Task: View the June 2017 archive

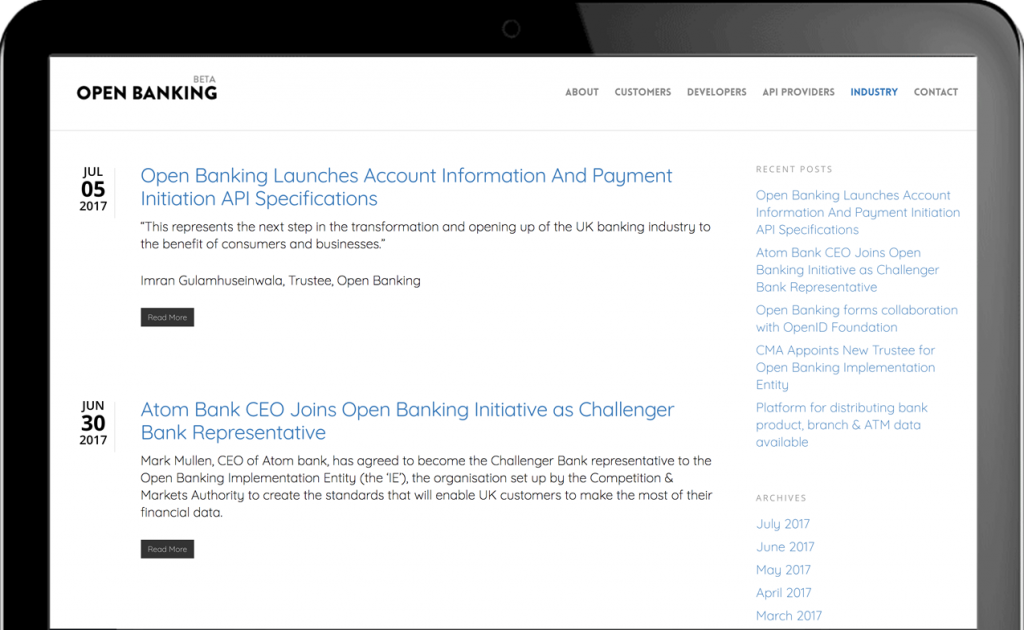Action: click(785, 547)
